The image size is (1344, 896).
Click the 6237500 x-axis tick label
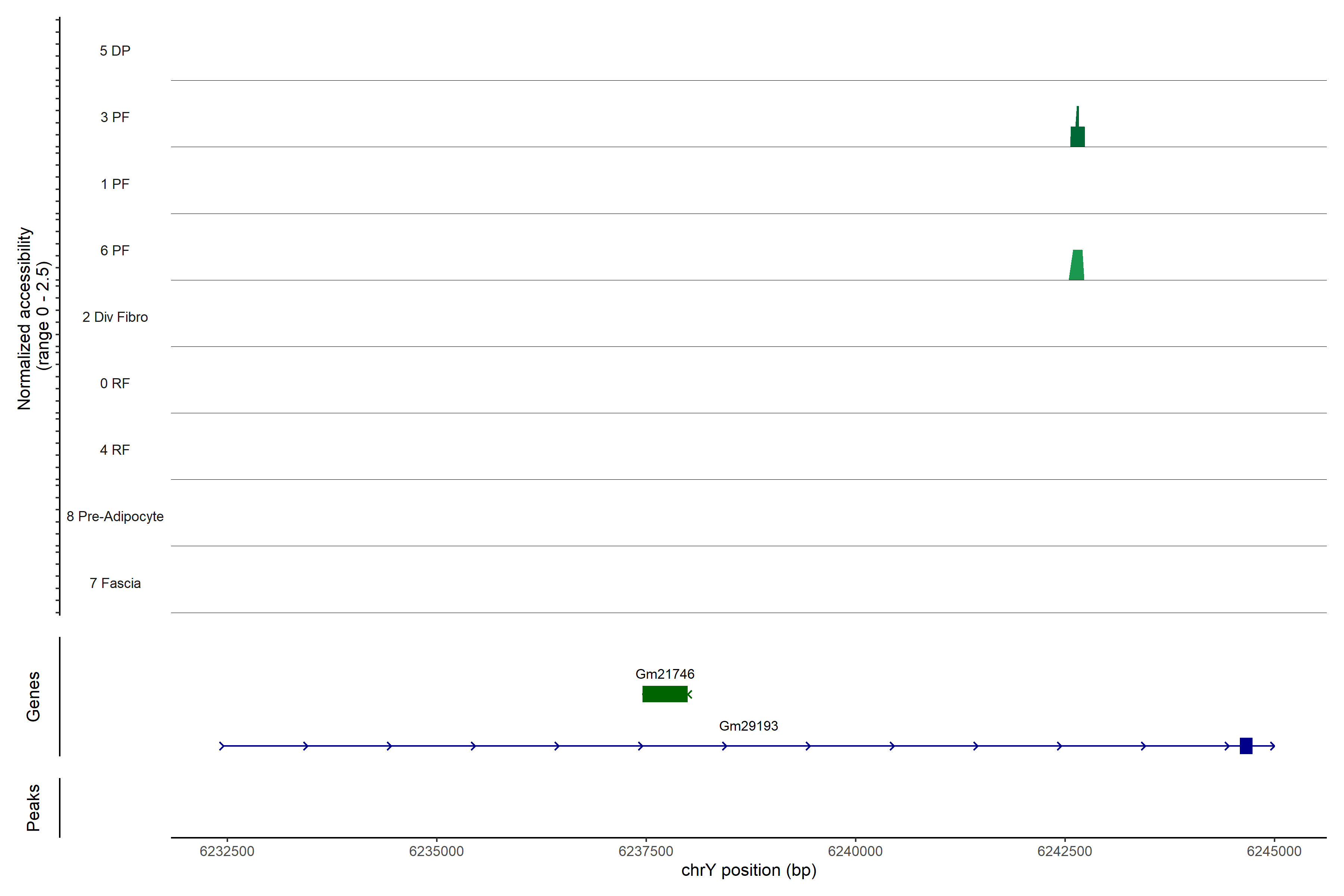coord(646,852)
